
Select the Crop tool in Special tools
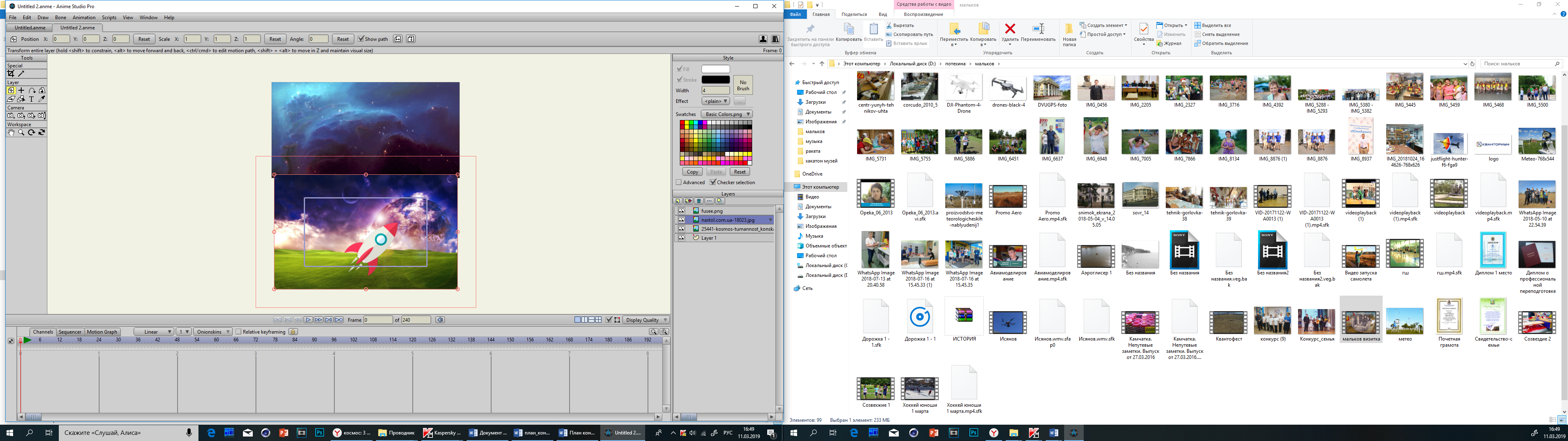pyautogui.click(x=11, y=73)
